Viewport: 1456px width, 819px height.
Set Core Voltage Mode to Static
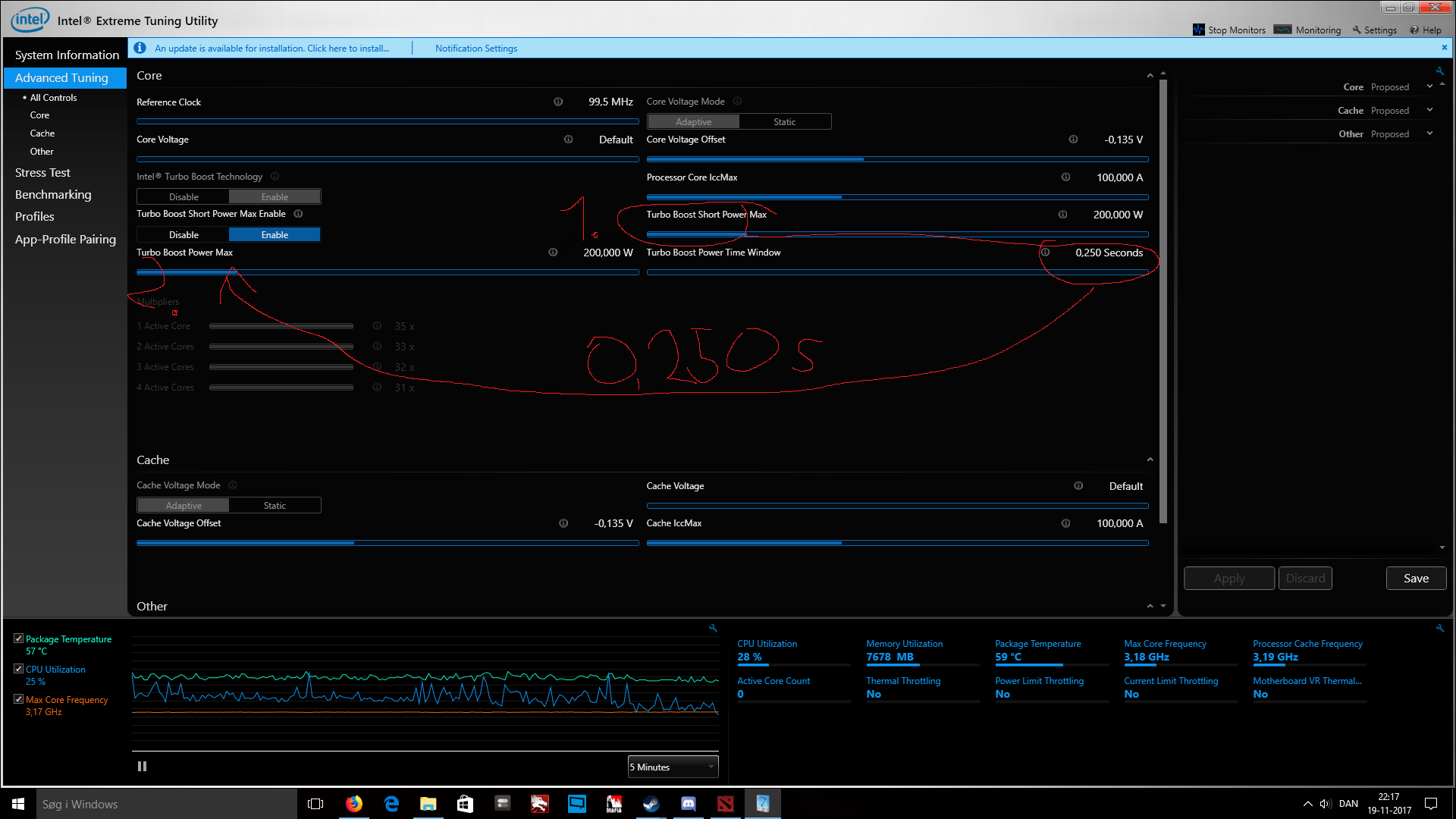click(785, 122)
